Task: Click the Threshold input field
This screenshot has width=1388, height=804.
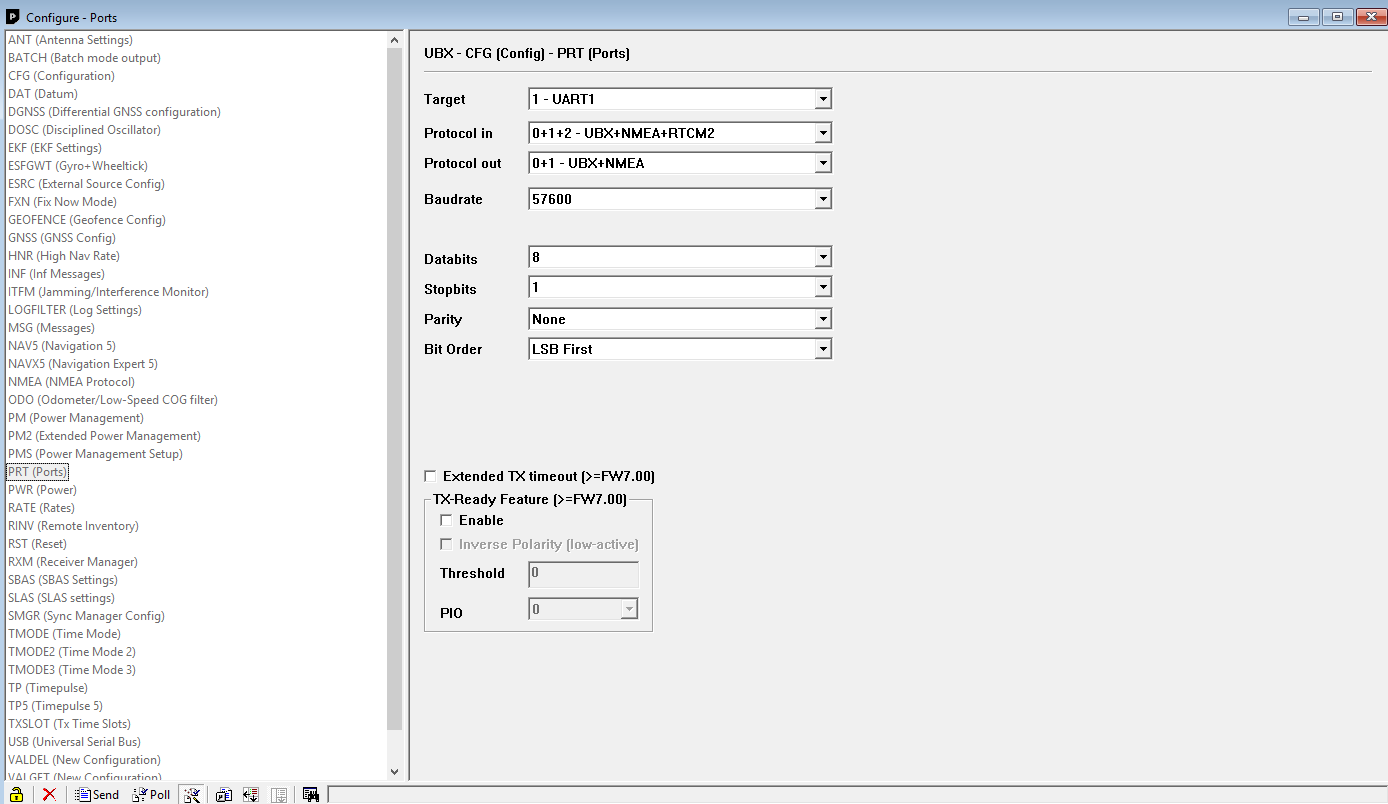Action: pos(583,573)
